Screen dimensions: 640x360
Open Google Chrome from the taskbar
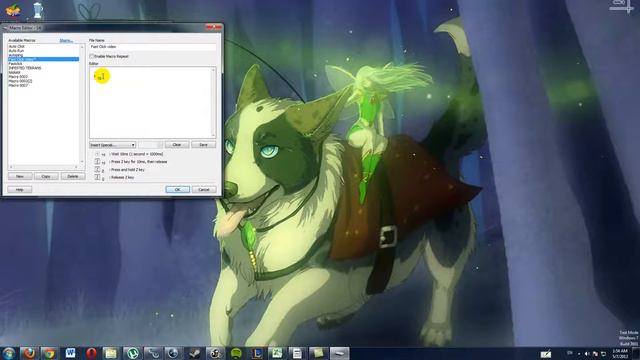49,353
